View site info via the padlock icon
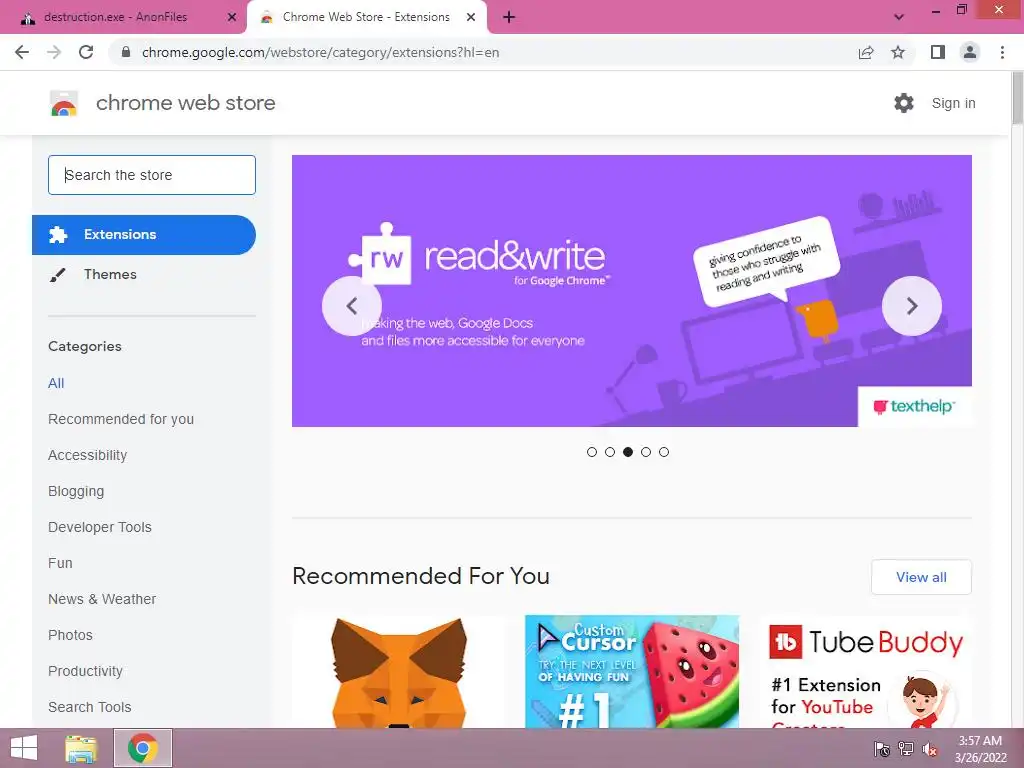 (x=126, y=52)
